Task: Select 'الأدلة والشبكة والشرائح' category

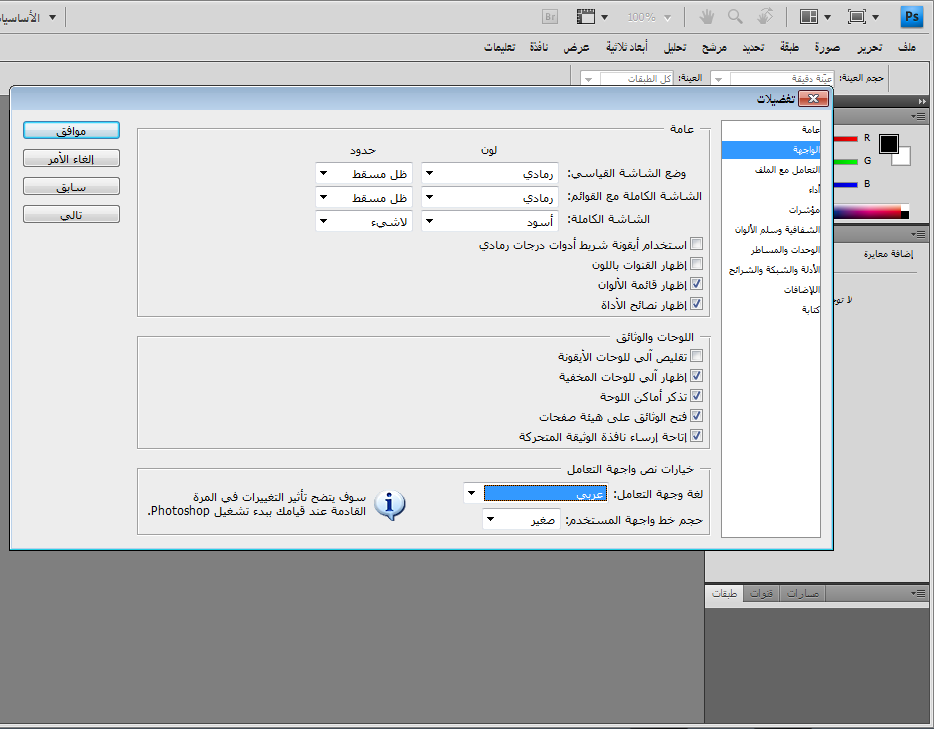Action: pyautogui.click(x=771, y=270)
